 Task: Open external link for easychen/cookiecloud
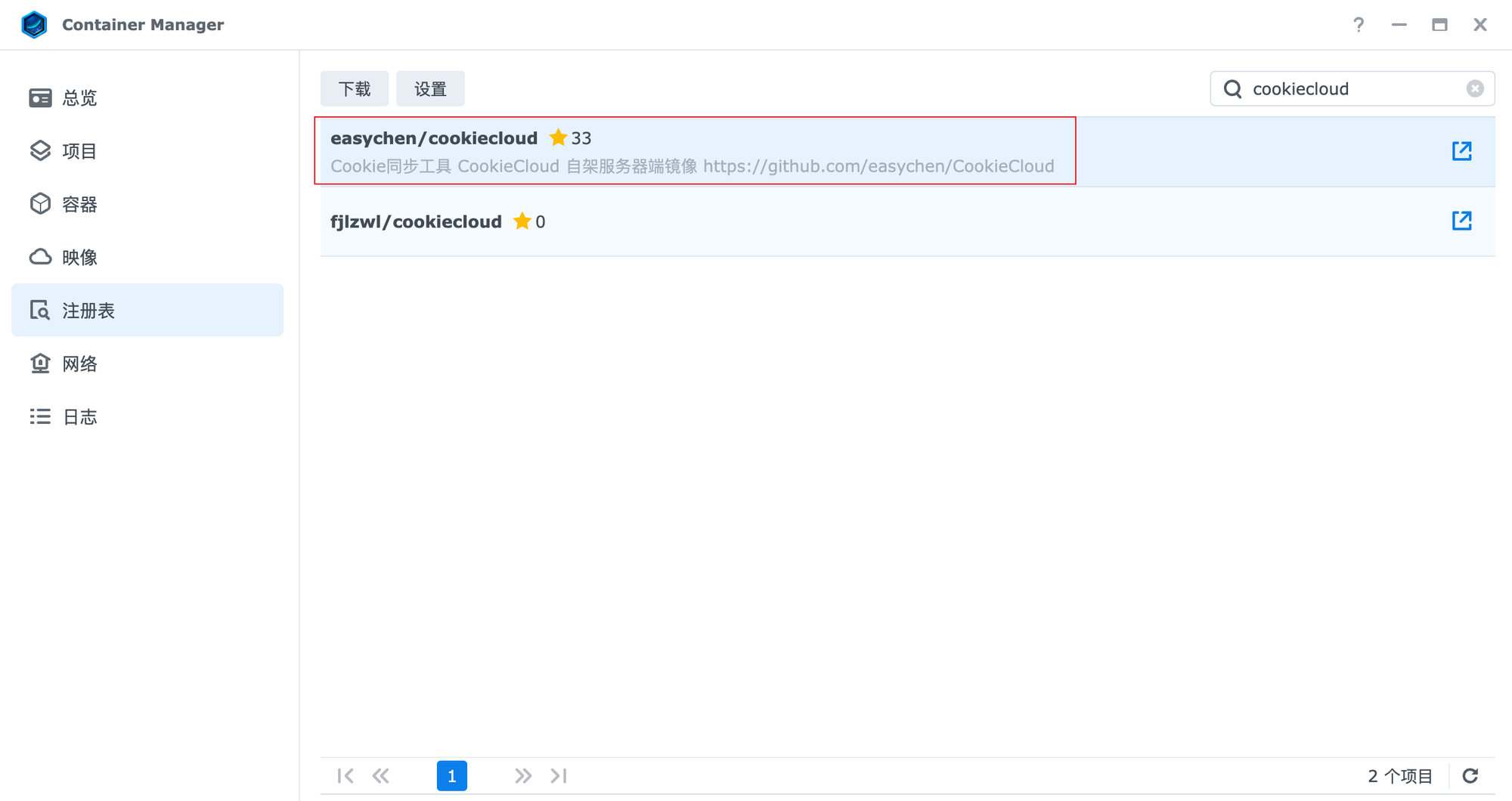click(x=1461, y=151)
